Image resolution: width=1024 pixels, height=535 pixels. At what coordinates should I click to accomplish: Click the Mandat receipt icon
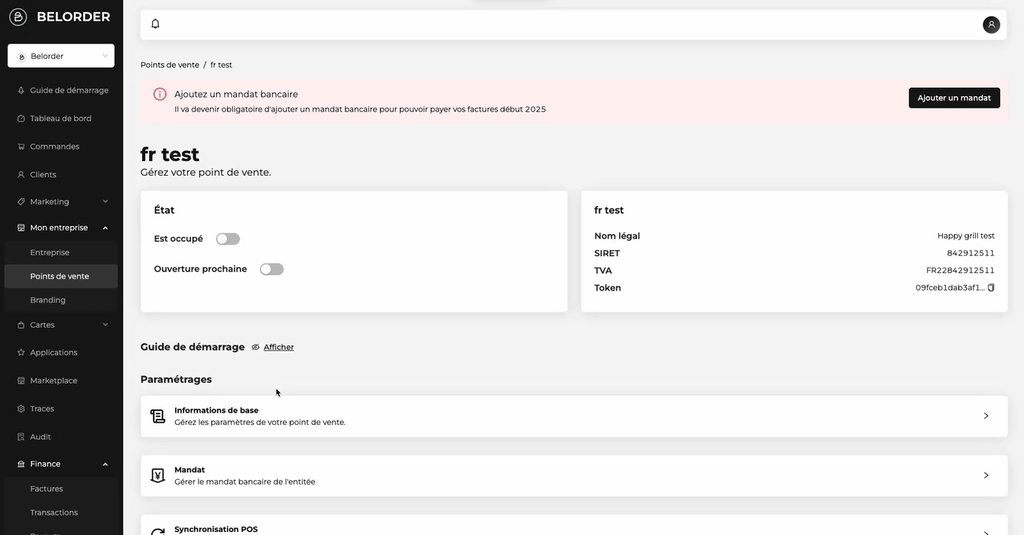tap(157, 476)
